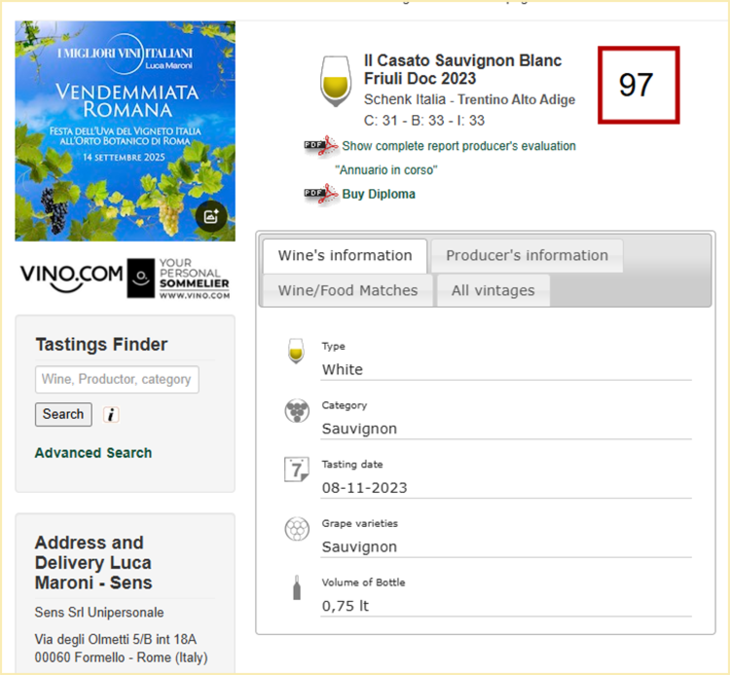Click the Vino.com Your Personal Sommelier banner
730x675 pixels.
pyautogui.click(x=125, y=278)
